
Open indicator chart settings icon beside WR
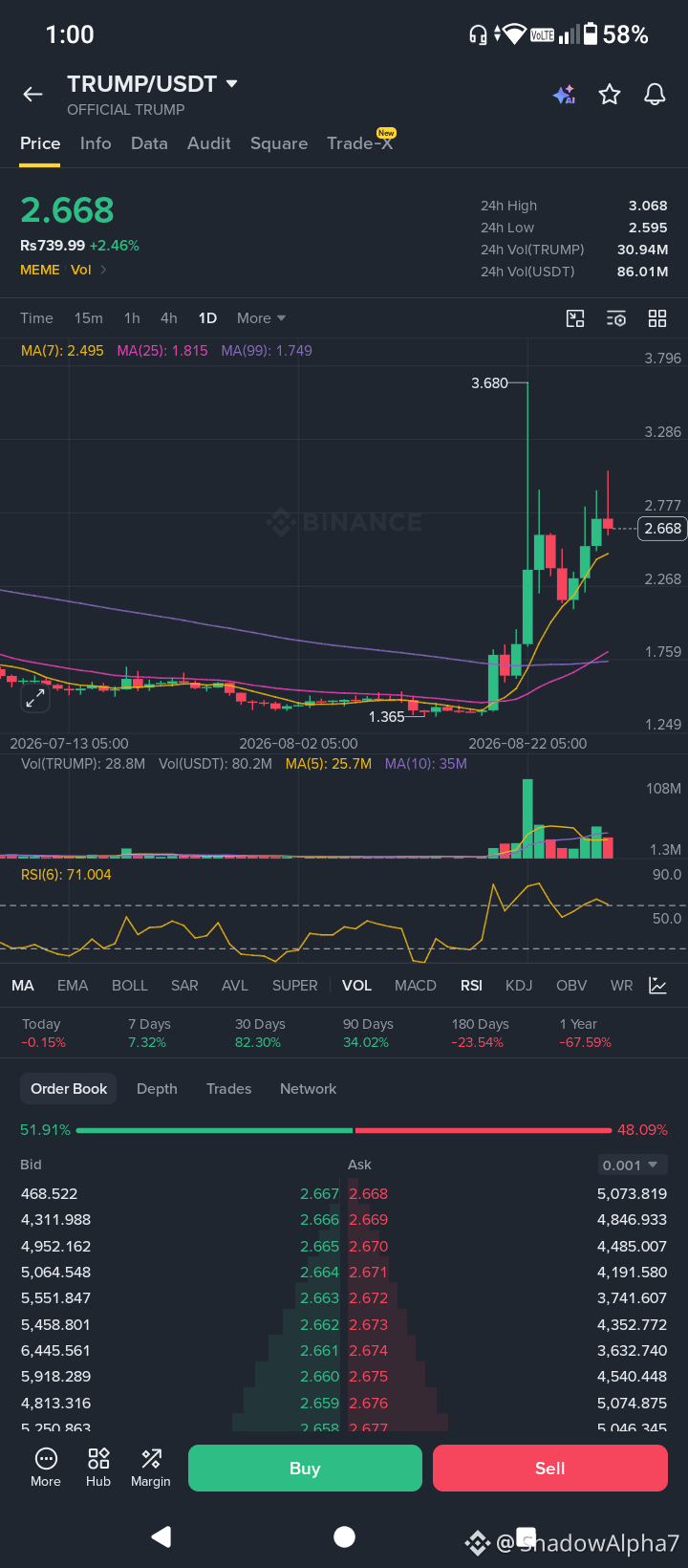[x=657, y=986]
